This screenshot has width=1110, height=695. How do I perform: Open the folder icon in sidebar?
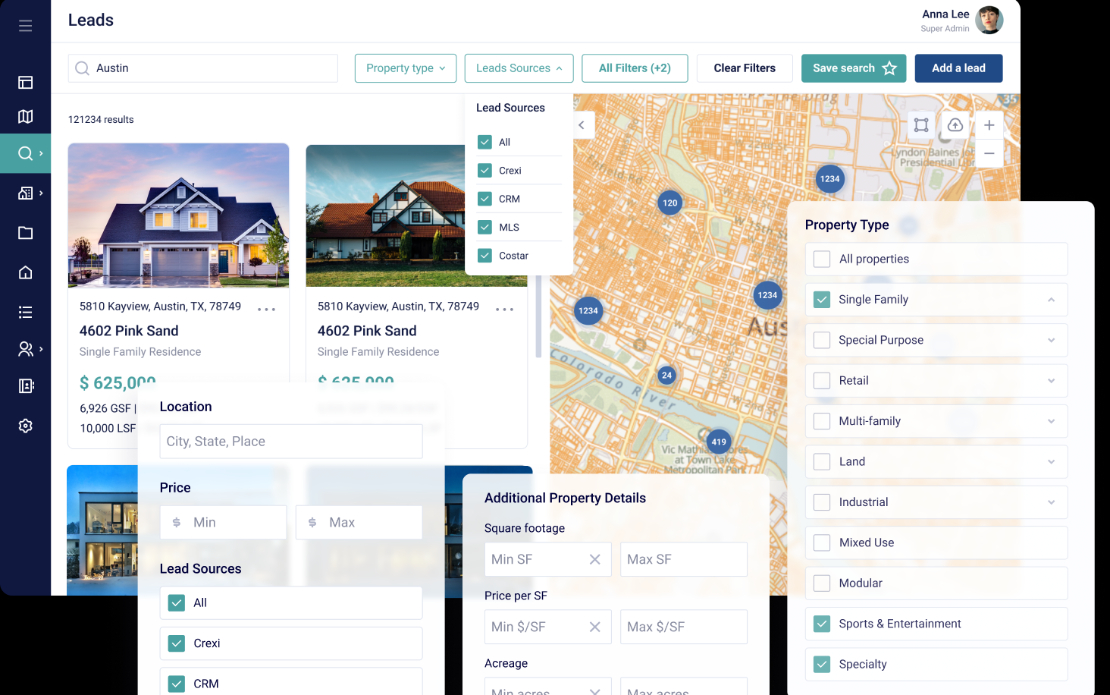click(25, 233)
